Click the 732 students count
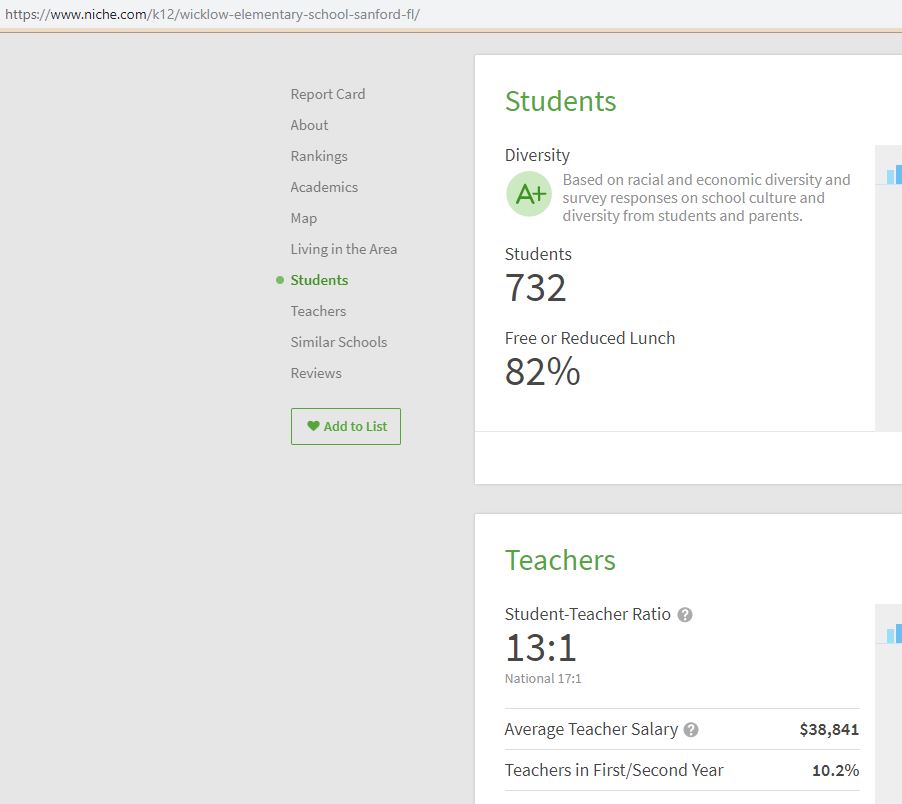The height and width of the screenshot is (804, 902). [x=536, y=288]
